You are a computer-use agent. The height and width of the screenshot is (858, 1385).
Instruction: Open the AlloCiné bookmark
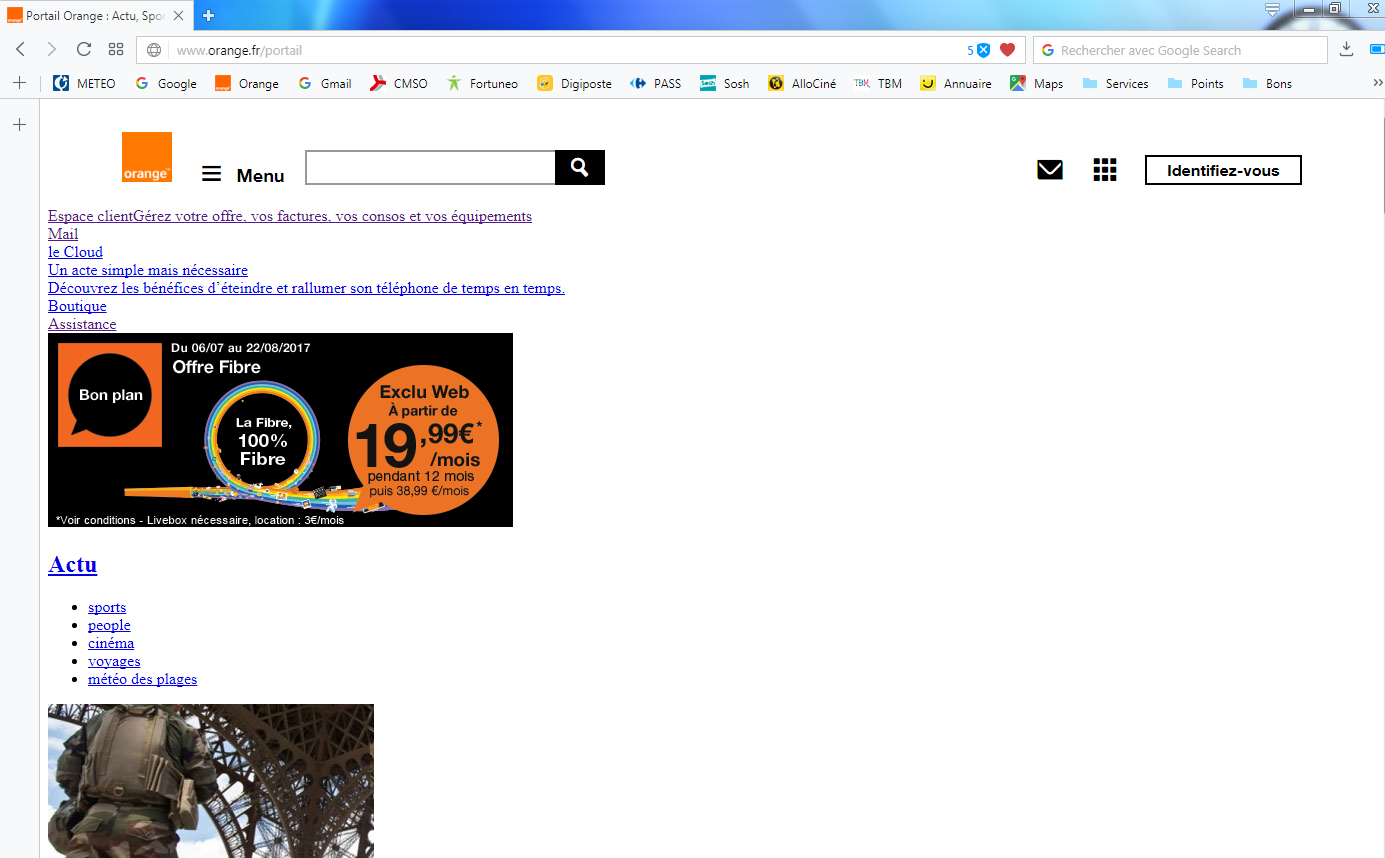pos(802,84)
